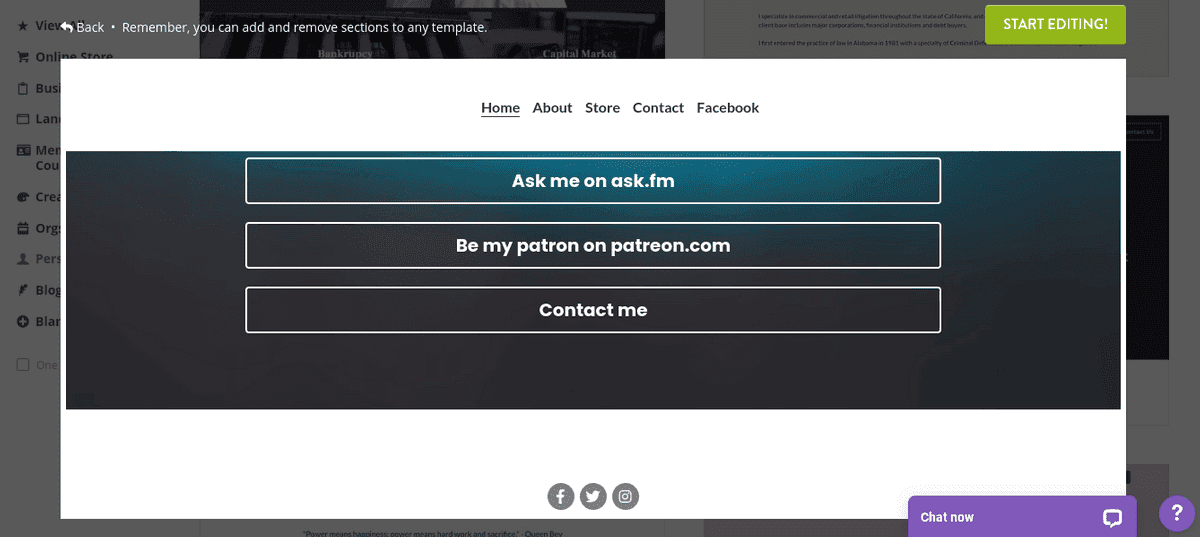Viewport: 1200px width, 537px height.
Task: Open the Store navigation item
Action: (x=602, y=108)
